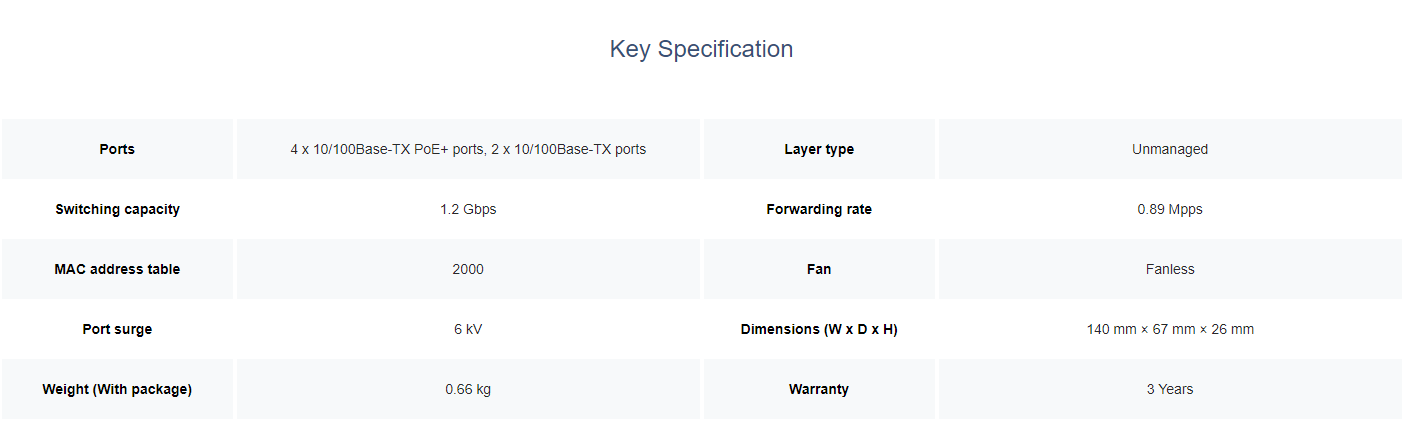Click the 2000 MAC table value
This screenshot has width=1405, height=432.
[x=468, y=269]
